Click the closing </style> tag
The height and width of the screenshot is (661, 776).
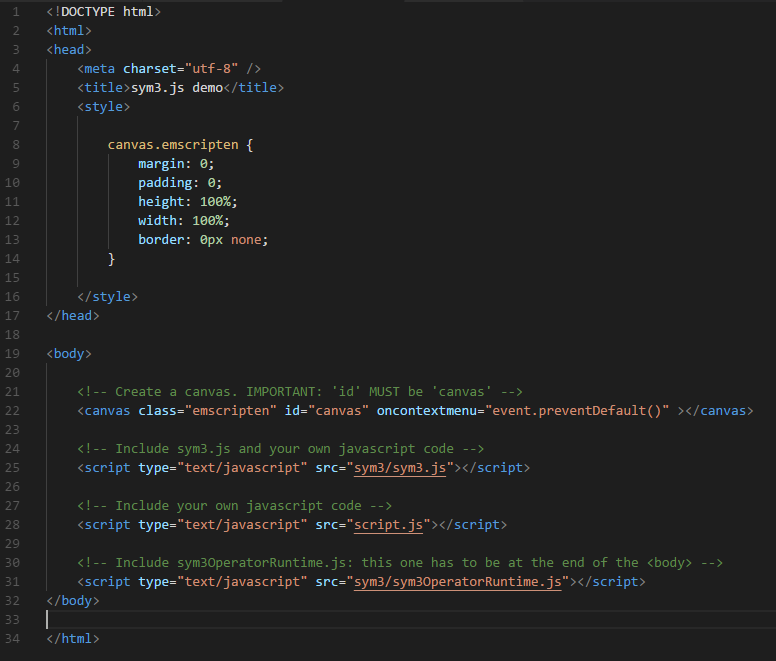click(x=107, y=296)
